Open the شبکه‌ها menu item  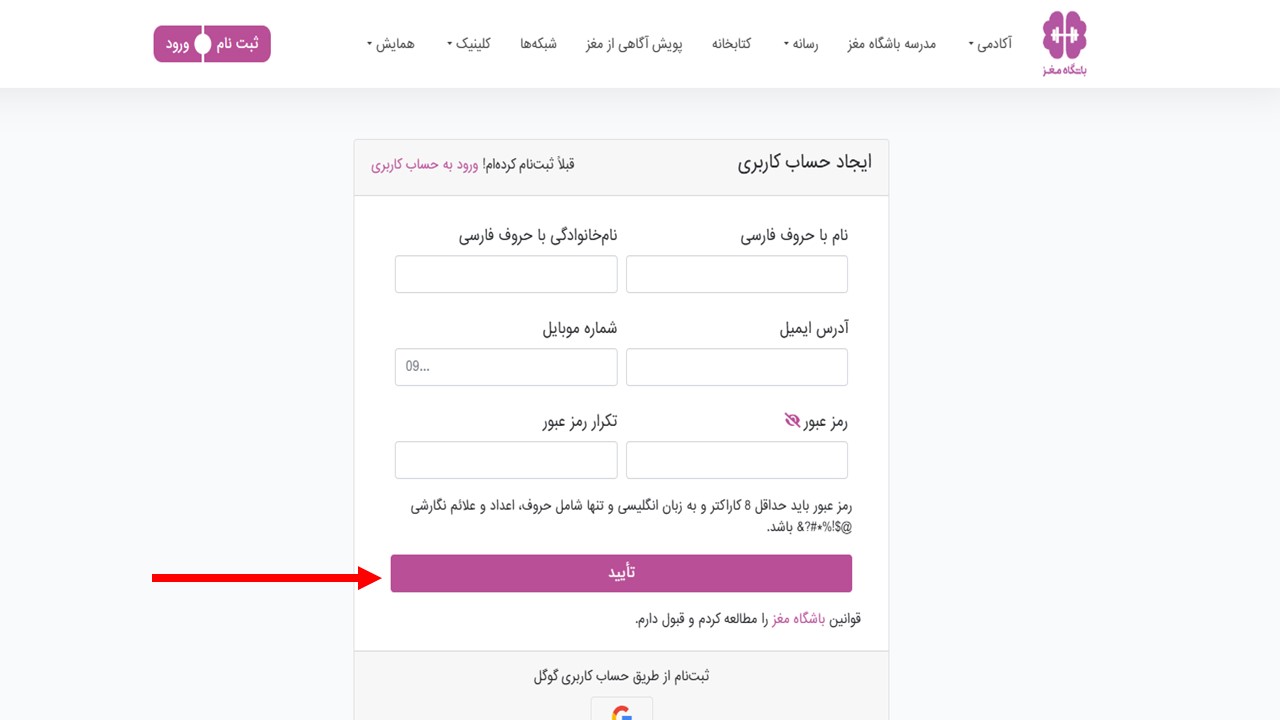pyautogui.click(x=538, y=44)
